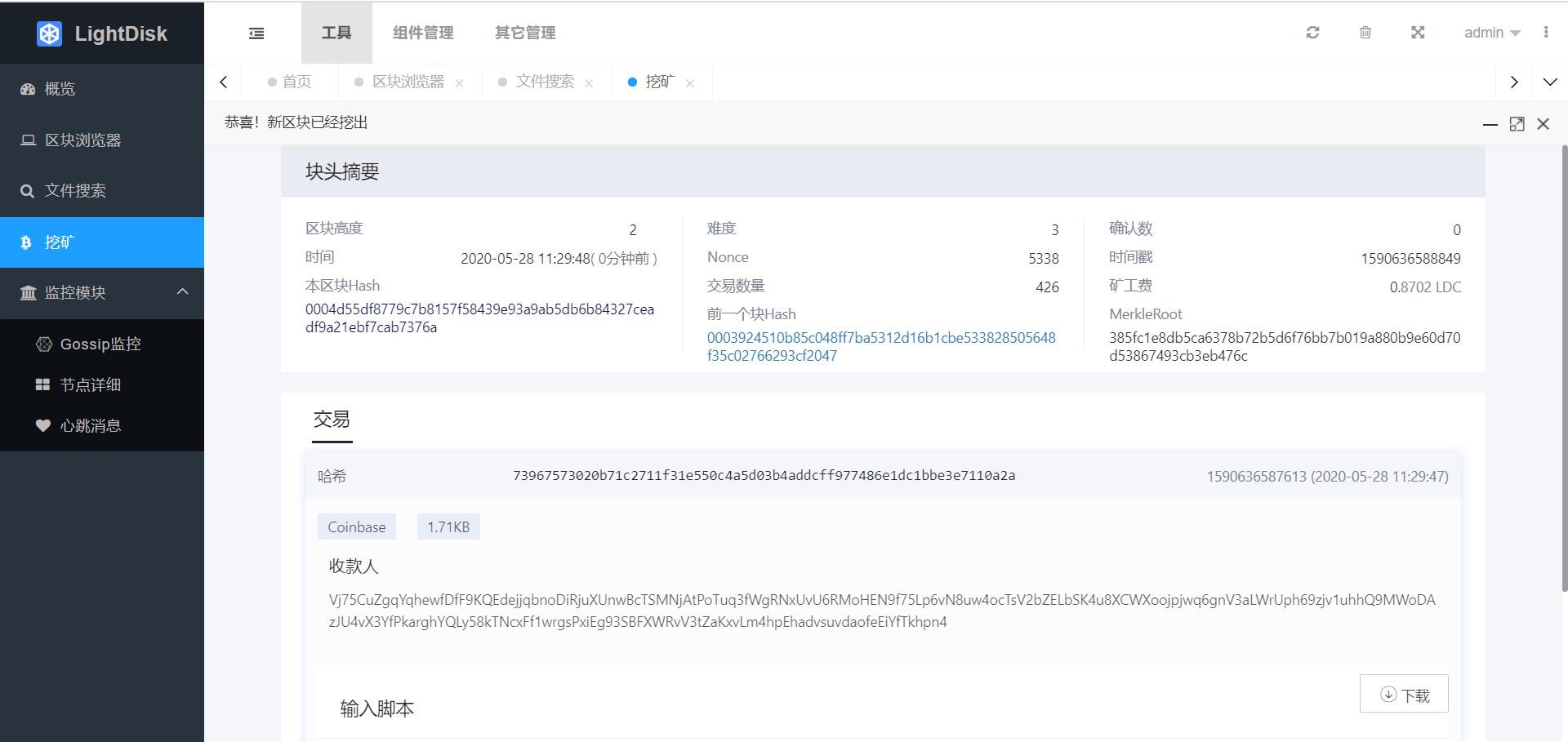Screen dimensions: 1568x742
Task: Open 文件搜索 in the sidebar
Action: (102, 191)
